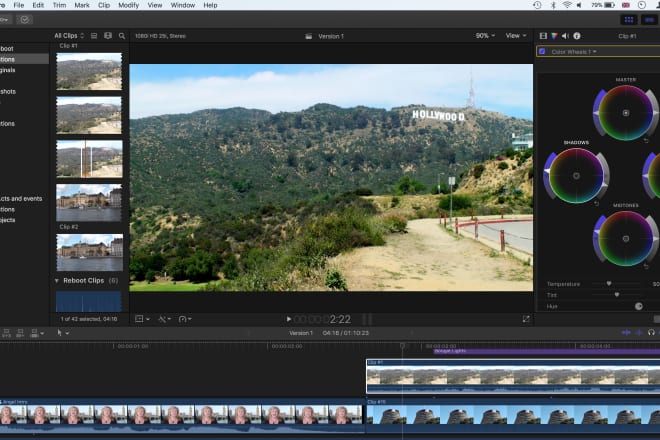Viewport: 660px width, 440px height.
Task: Select Angel Intro clip in timeline
Action: [x=182, y=416]
